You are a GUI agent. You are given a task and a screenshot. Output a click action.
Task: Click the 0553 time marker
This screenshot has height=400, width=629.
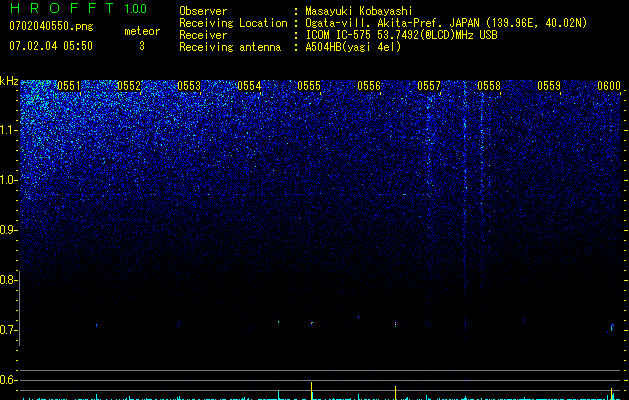tap(189, 86)
